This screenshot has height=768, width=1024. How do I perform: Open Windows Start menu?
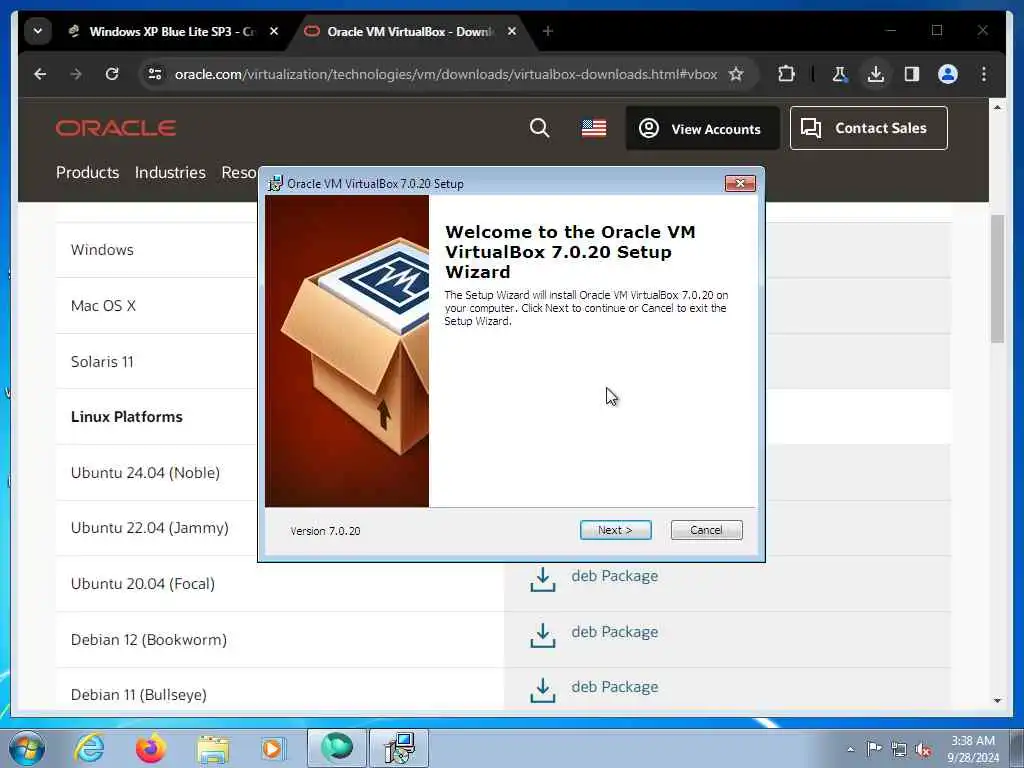coord(27,748)
